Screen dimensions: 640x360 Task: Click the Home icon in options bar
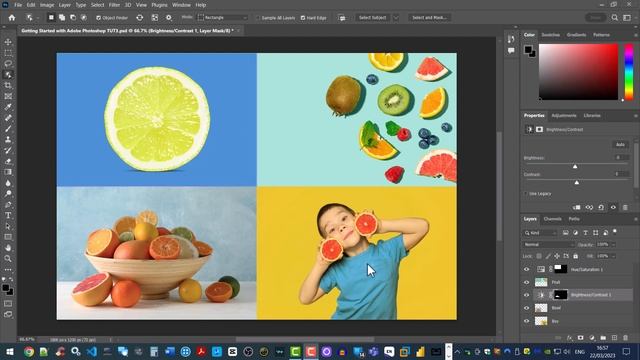(12, 18)
